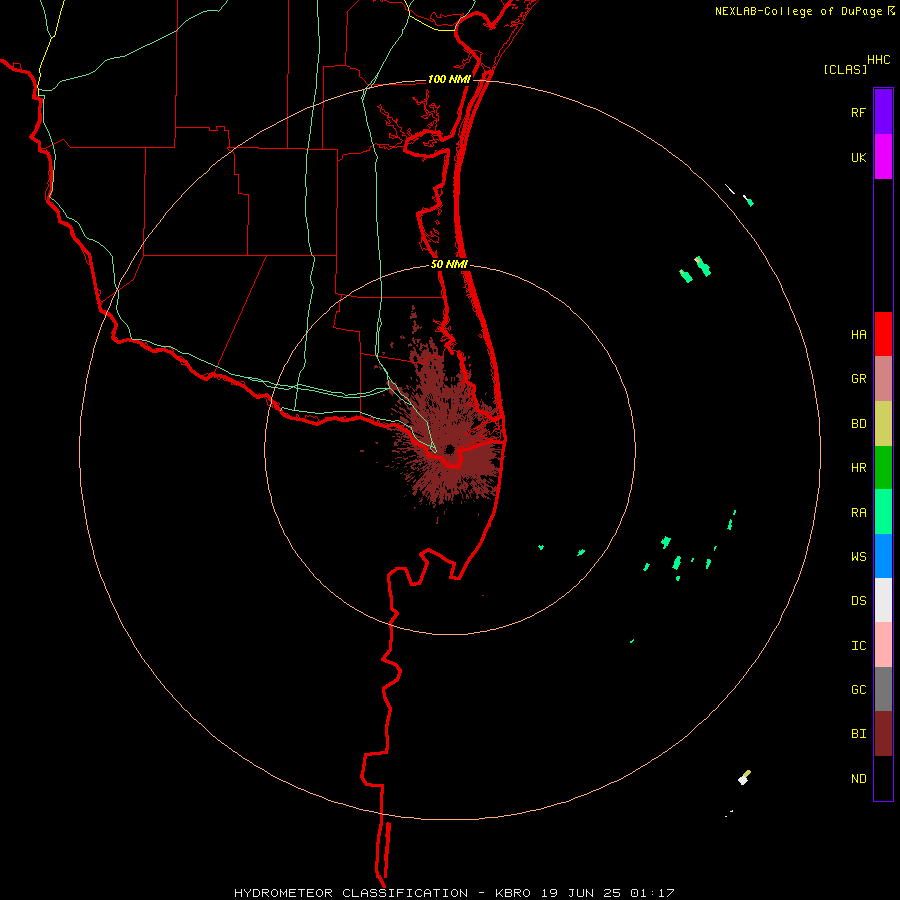The width and height of the screenshot is (900, 900).
Task: Select the DS white legend swatch
Action: pyautogui.click(x=883, y=600)
